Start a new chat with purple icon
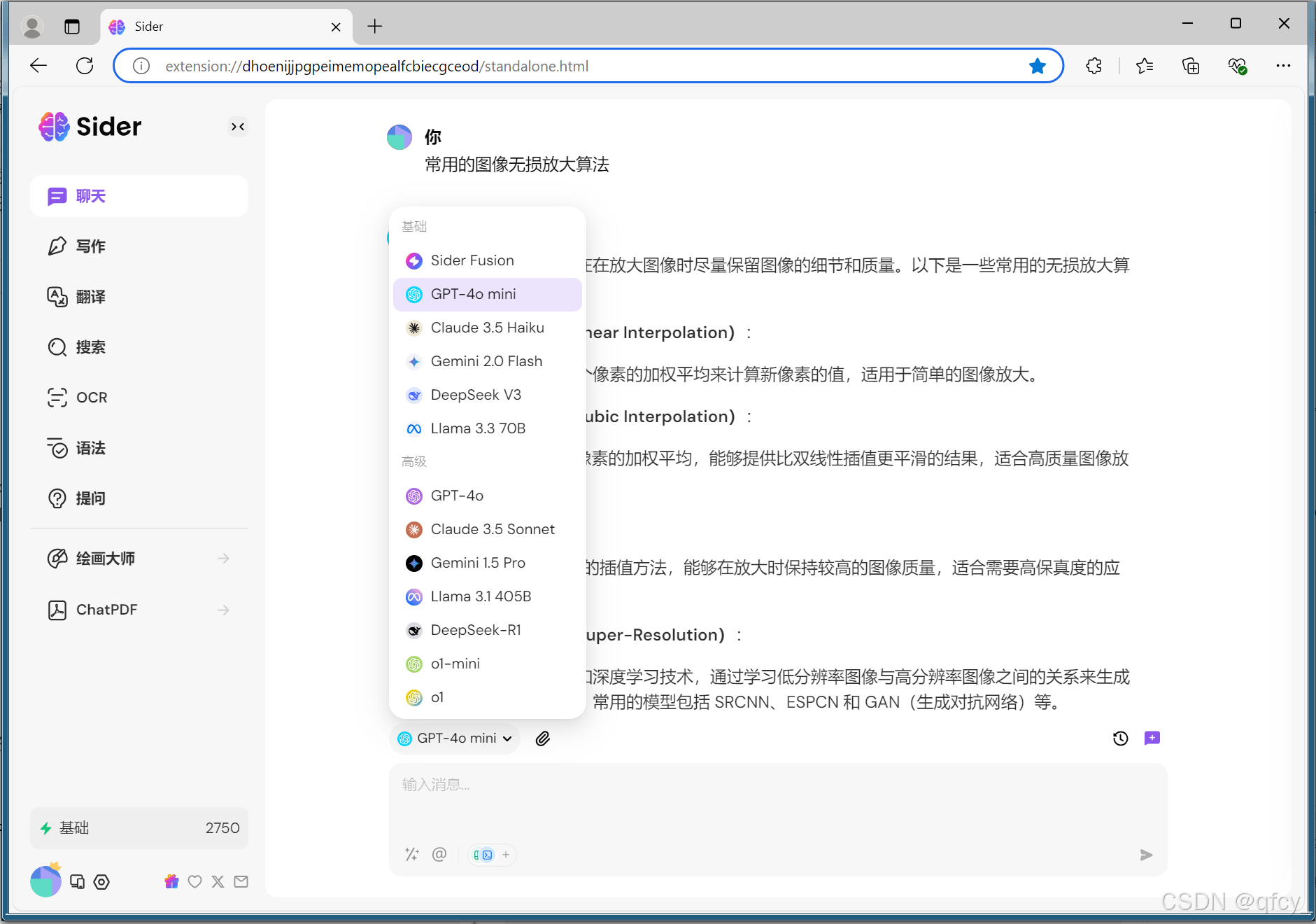The image size is (1316, 924). click(x=1152, y=738)
